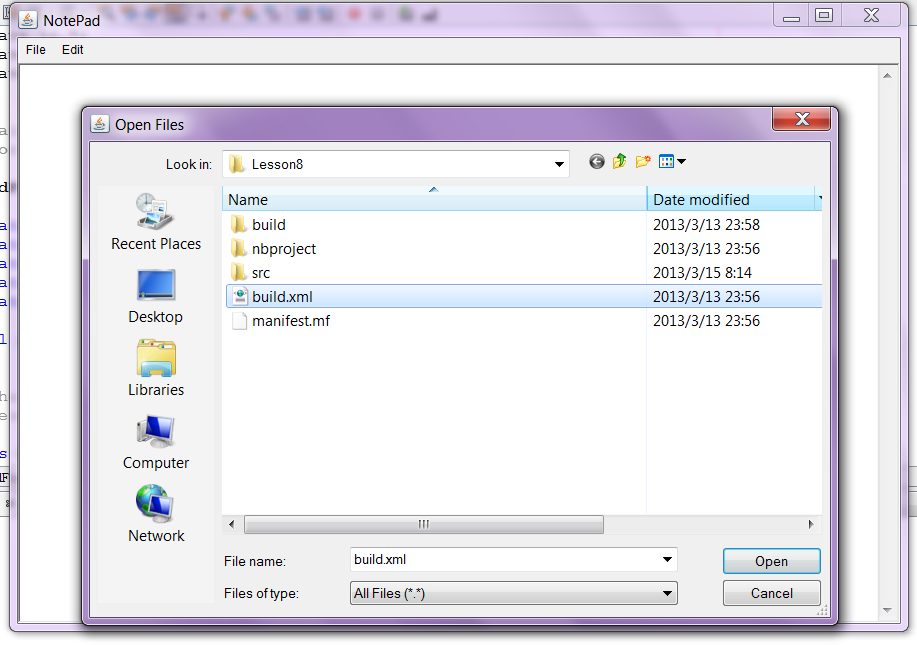Sort files by Date modified column

[731, 199]
